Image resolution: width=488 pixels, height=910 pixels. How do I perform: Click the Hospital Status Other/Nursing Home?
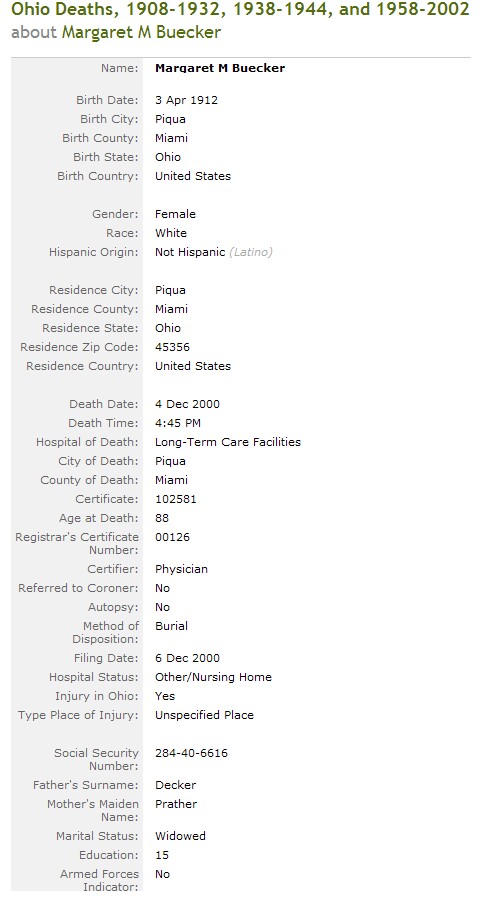[x=213, y=677]
